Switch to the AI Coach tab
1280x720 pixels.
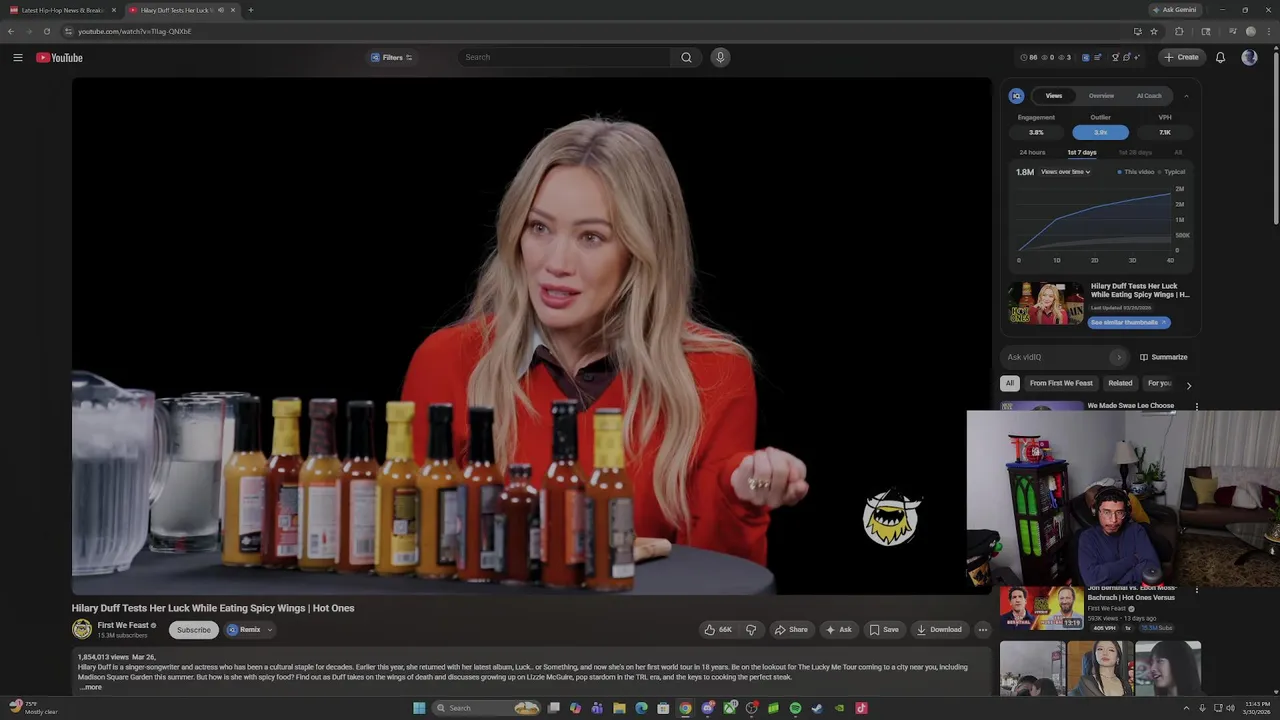(x=1149, y=96)
